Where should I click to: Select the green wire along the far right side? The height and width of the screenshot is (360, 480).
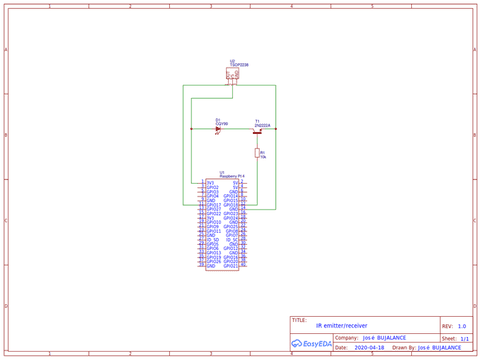coord(276,147)
